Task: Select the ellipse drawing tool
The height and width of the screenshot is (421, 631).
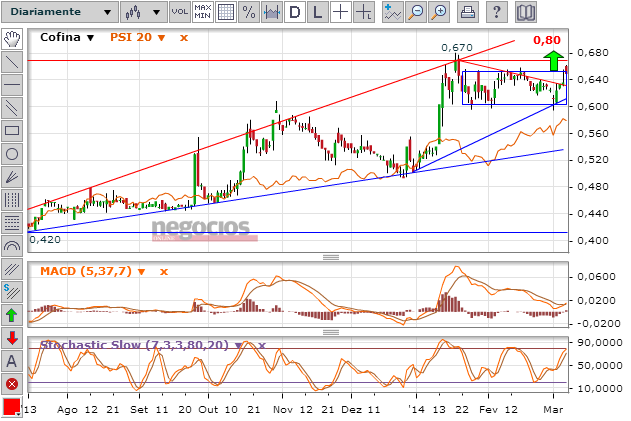Action: pos(12,153)
